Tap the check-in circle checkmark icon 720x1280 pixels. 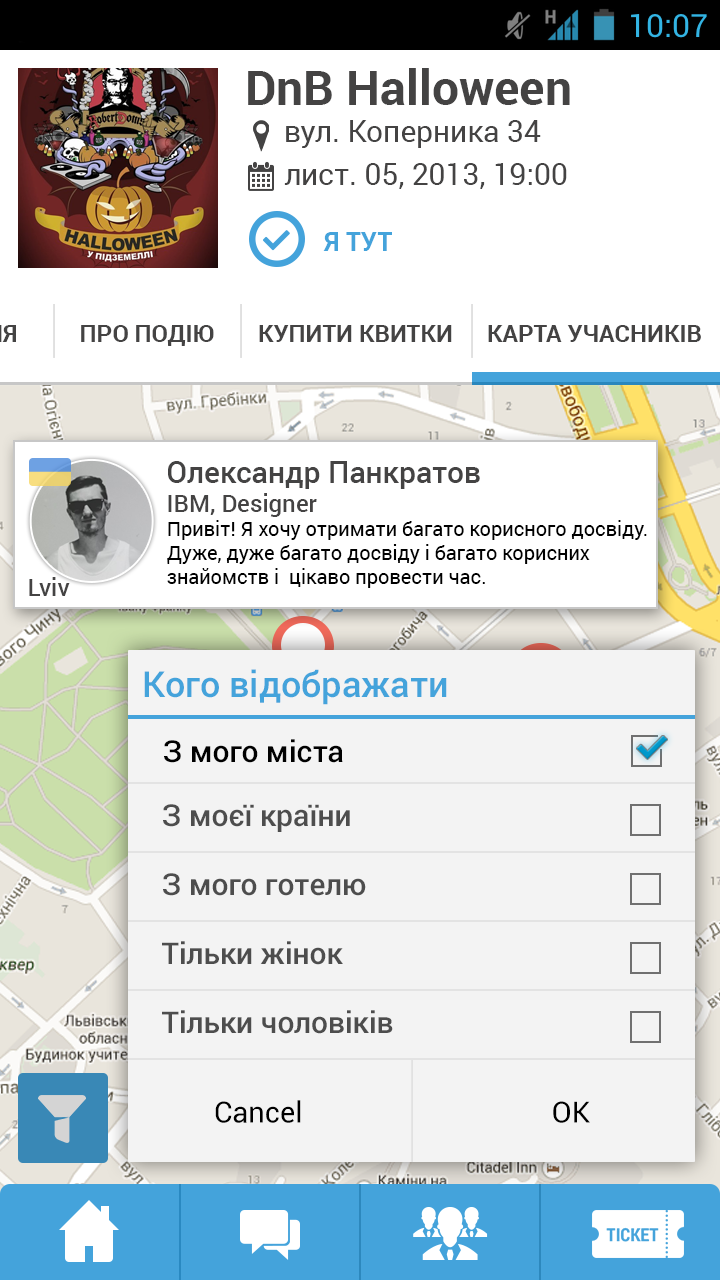(276, 240)
